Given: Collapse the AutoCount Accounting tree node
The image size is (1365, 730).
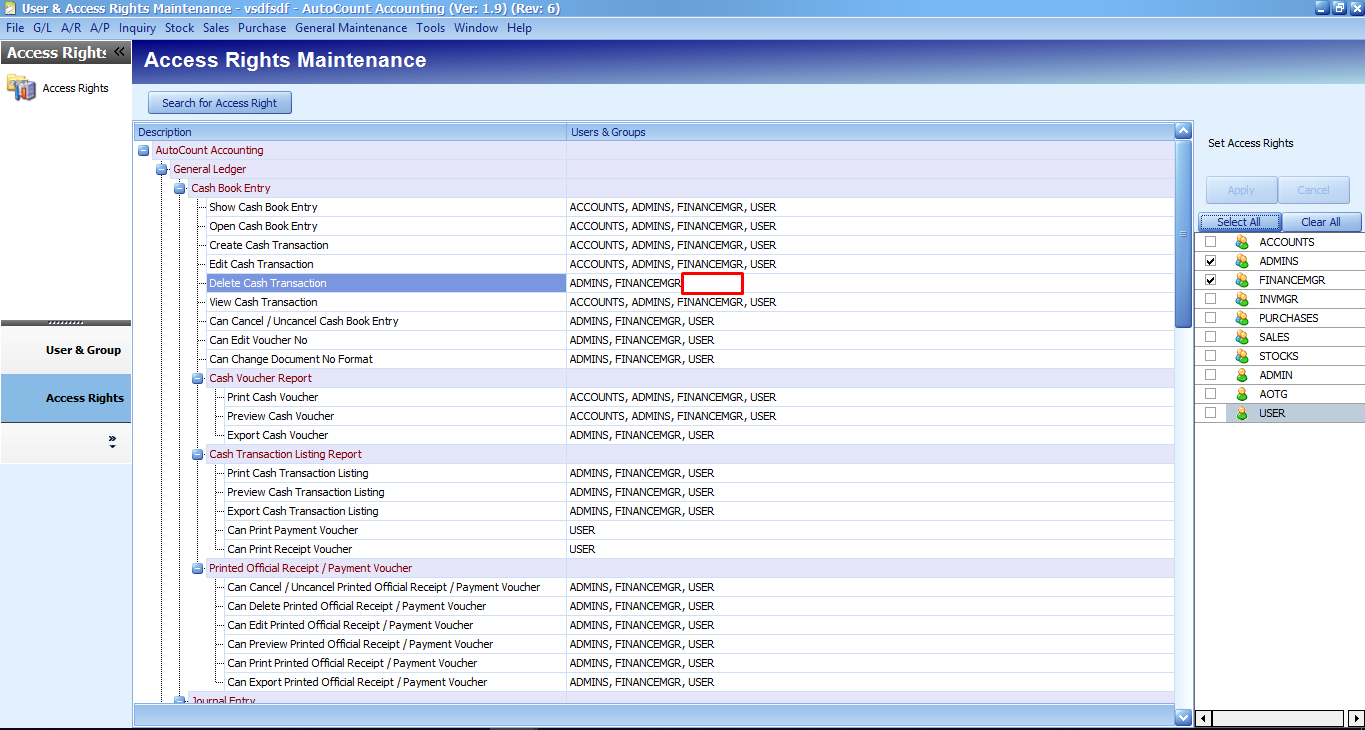Looking at the screenshot, I should tap(144, 151).
